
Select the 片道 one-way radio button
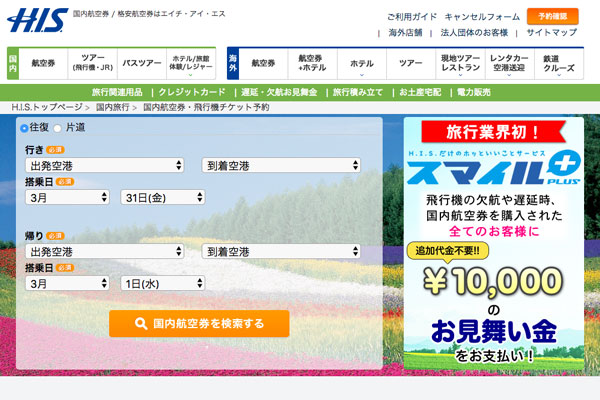57,128
